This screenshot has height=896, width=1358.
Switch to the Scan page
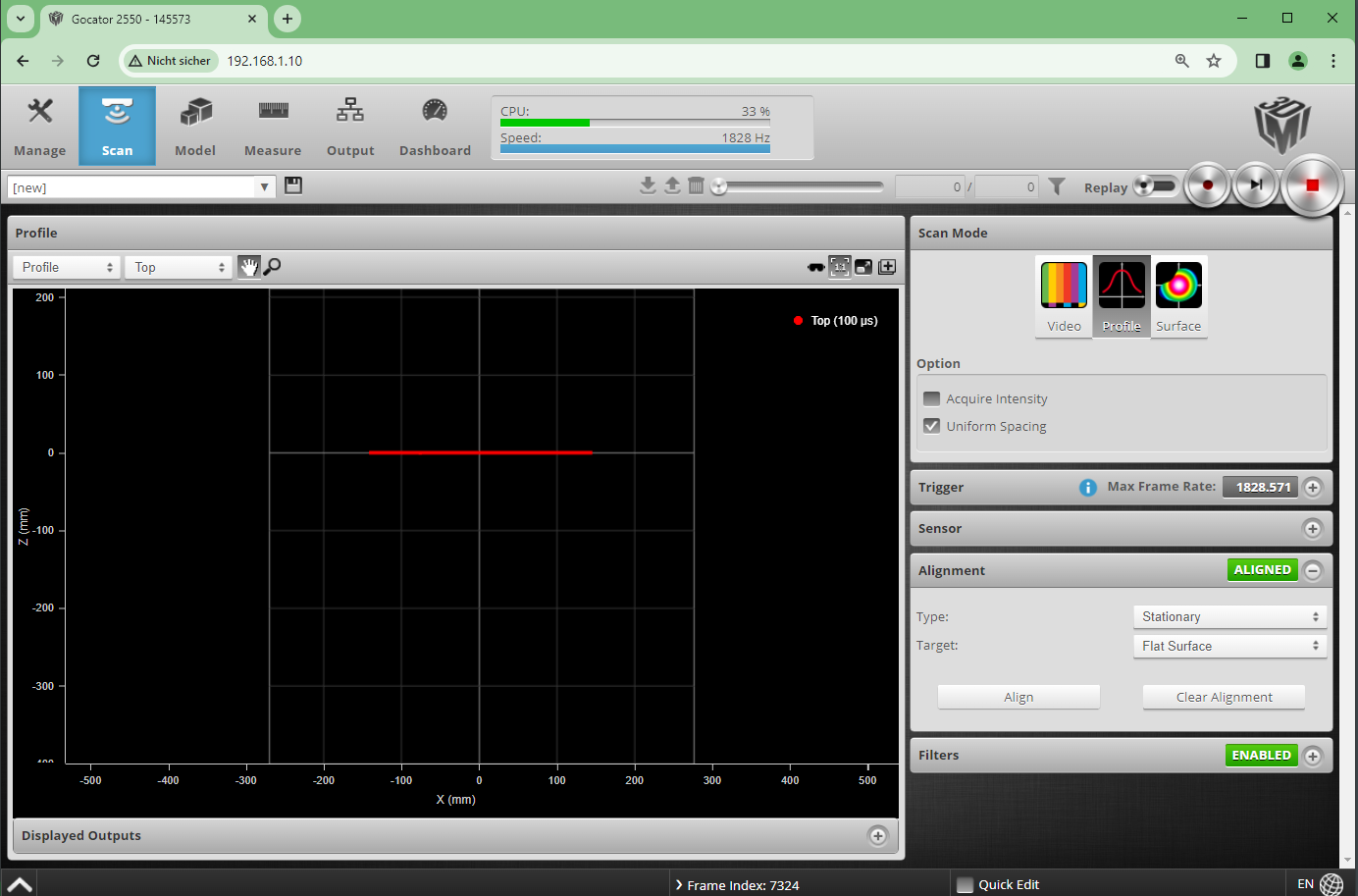pyautogui.click(x=117, y=127)
